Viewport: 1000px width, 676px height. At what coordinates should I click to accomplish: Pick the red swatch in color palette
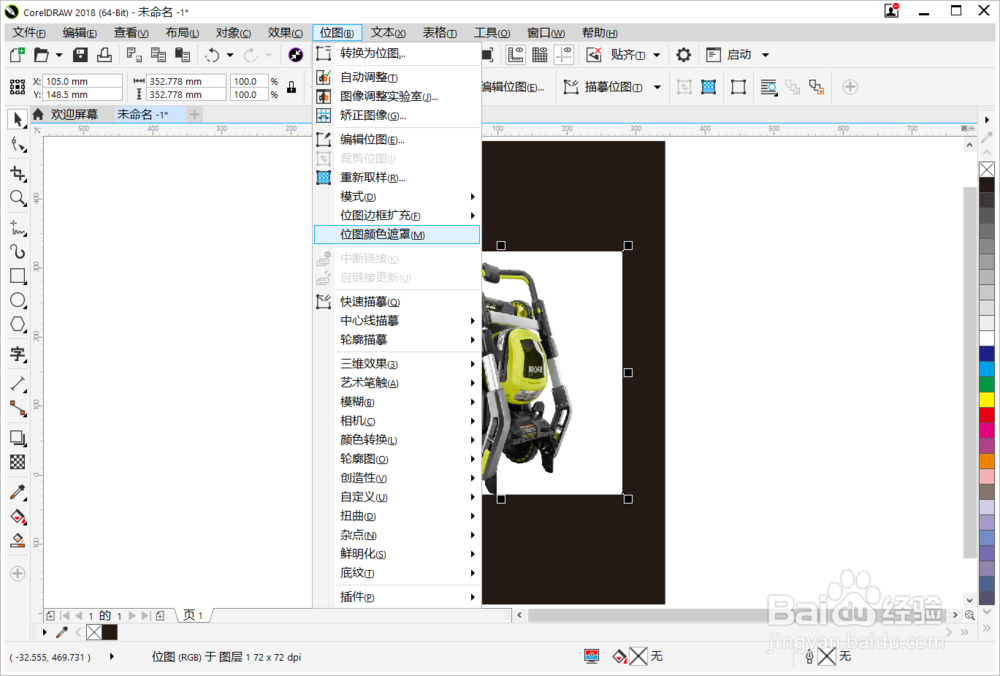pos(987,415)
